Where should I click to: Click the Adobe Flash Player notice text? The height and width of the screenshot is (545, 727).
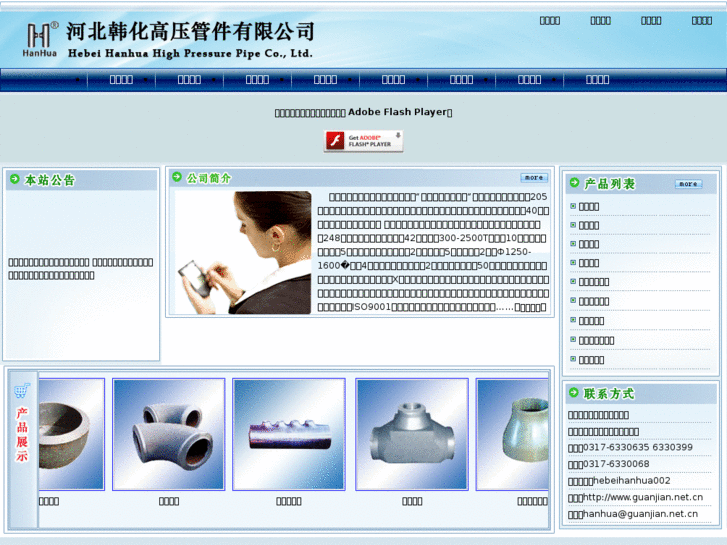[x=364, y=112]
